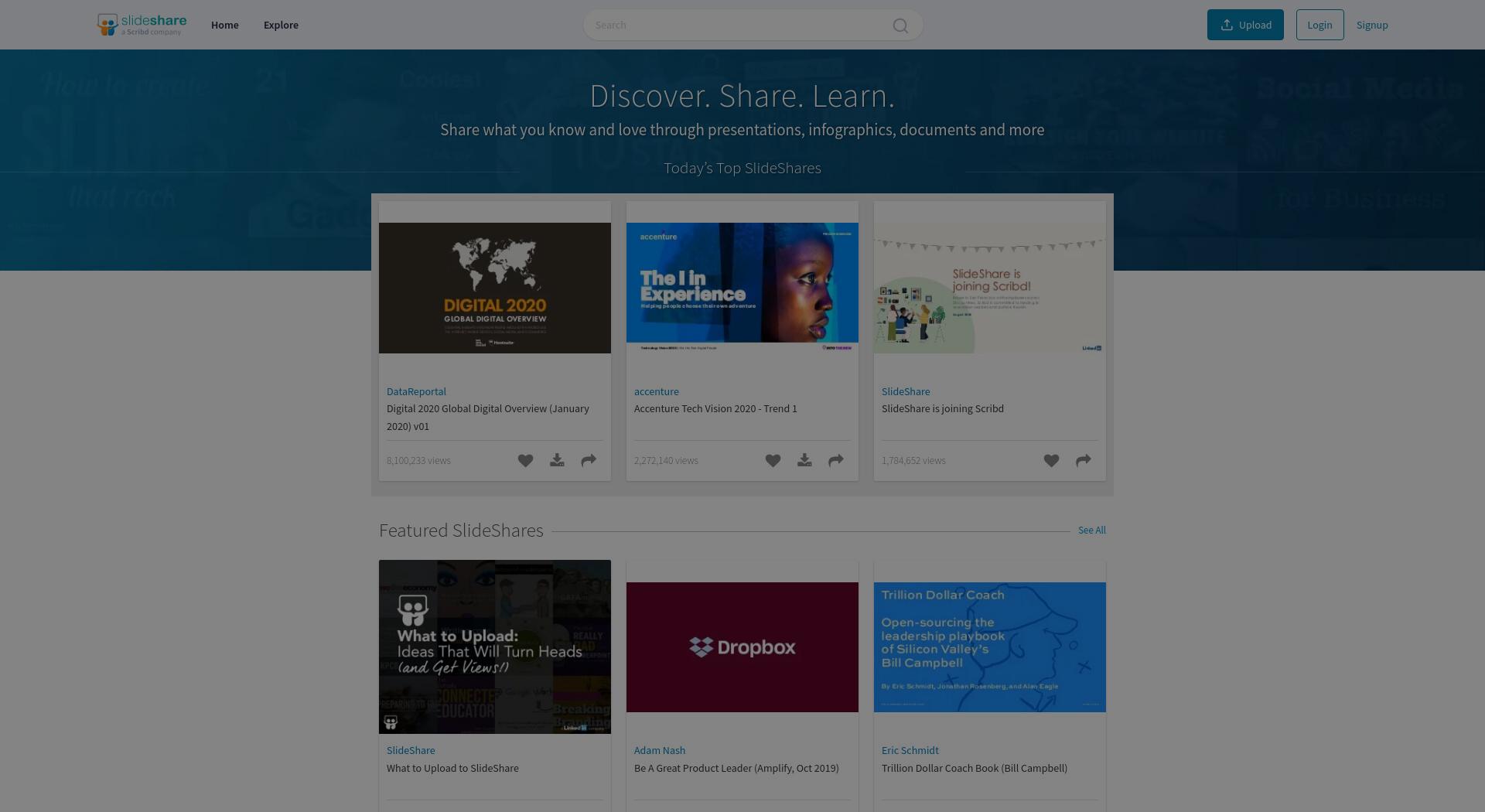Open Accenture Tech Vision 2020 - Trend 1 title
The width and height of the screenshot is (1485, 812).
pos(715,408)
